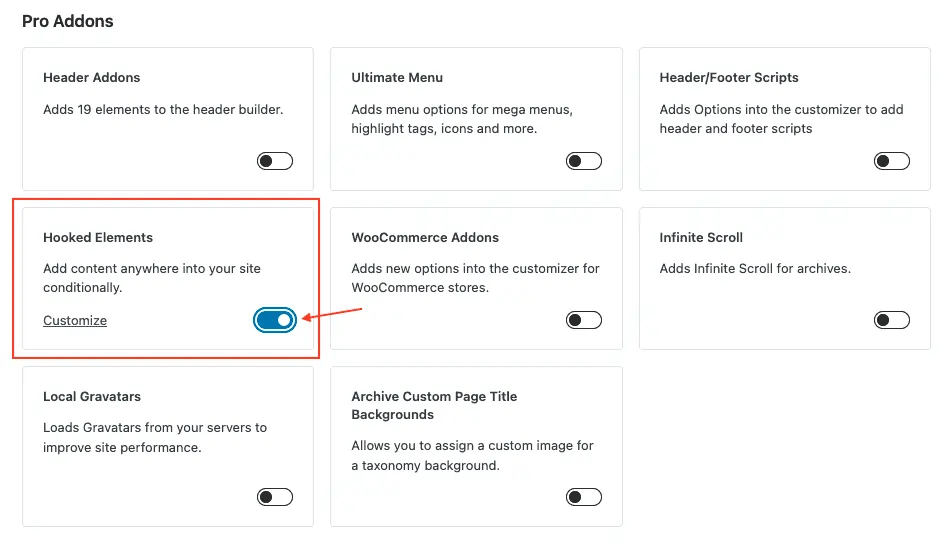The image size is (952, 550).
Task: Select the Header/Footer Scripts card title
Action: (x=729, y=78)
